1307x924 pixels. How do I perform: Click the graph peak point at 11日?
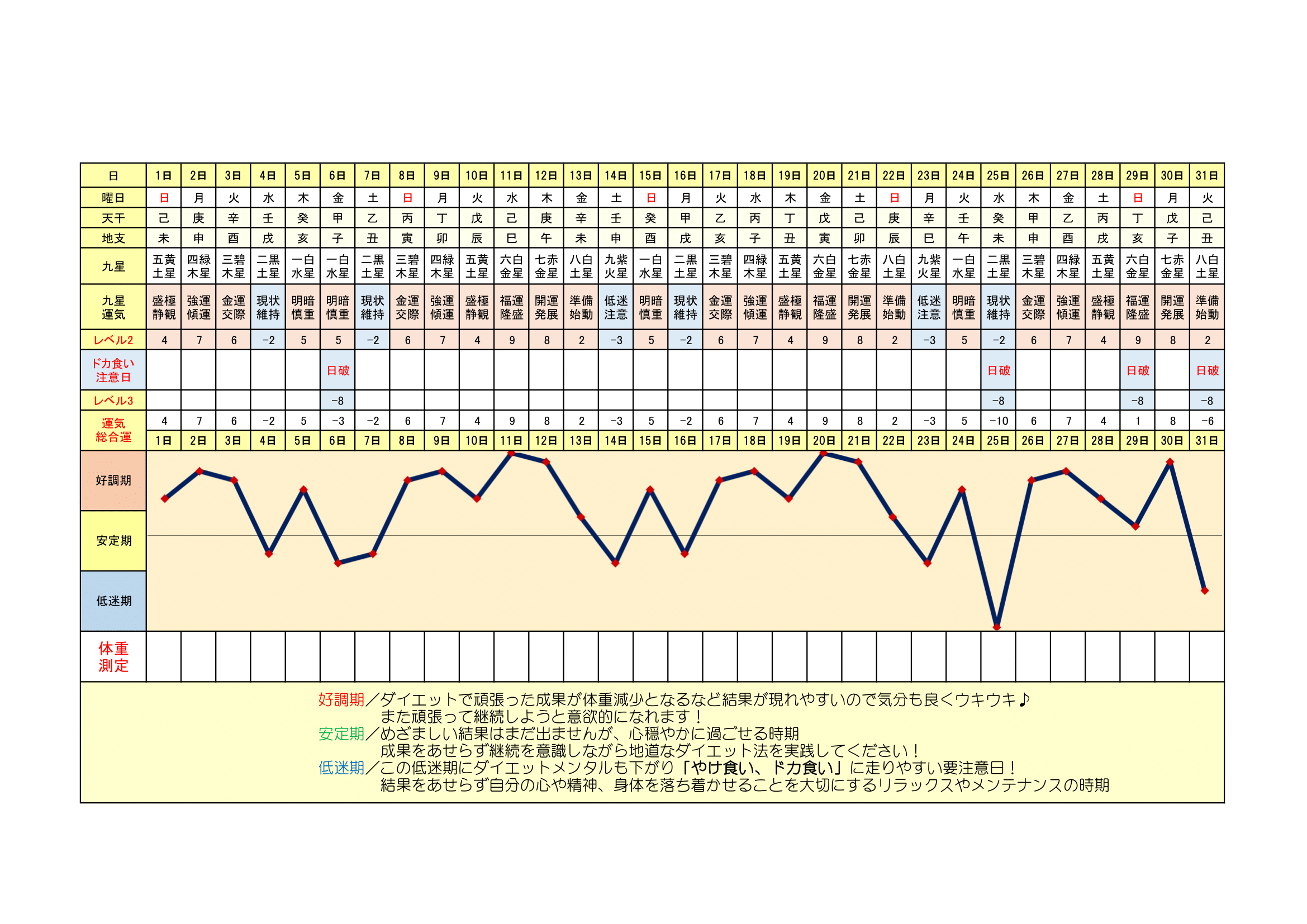pyautogui.click(x=511, y=454)
